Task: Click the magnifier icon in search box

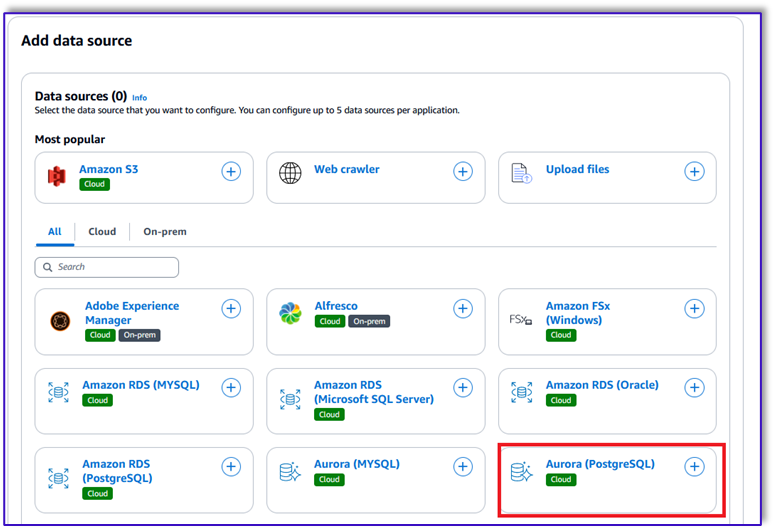Action: [x=48, y=267]
